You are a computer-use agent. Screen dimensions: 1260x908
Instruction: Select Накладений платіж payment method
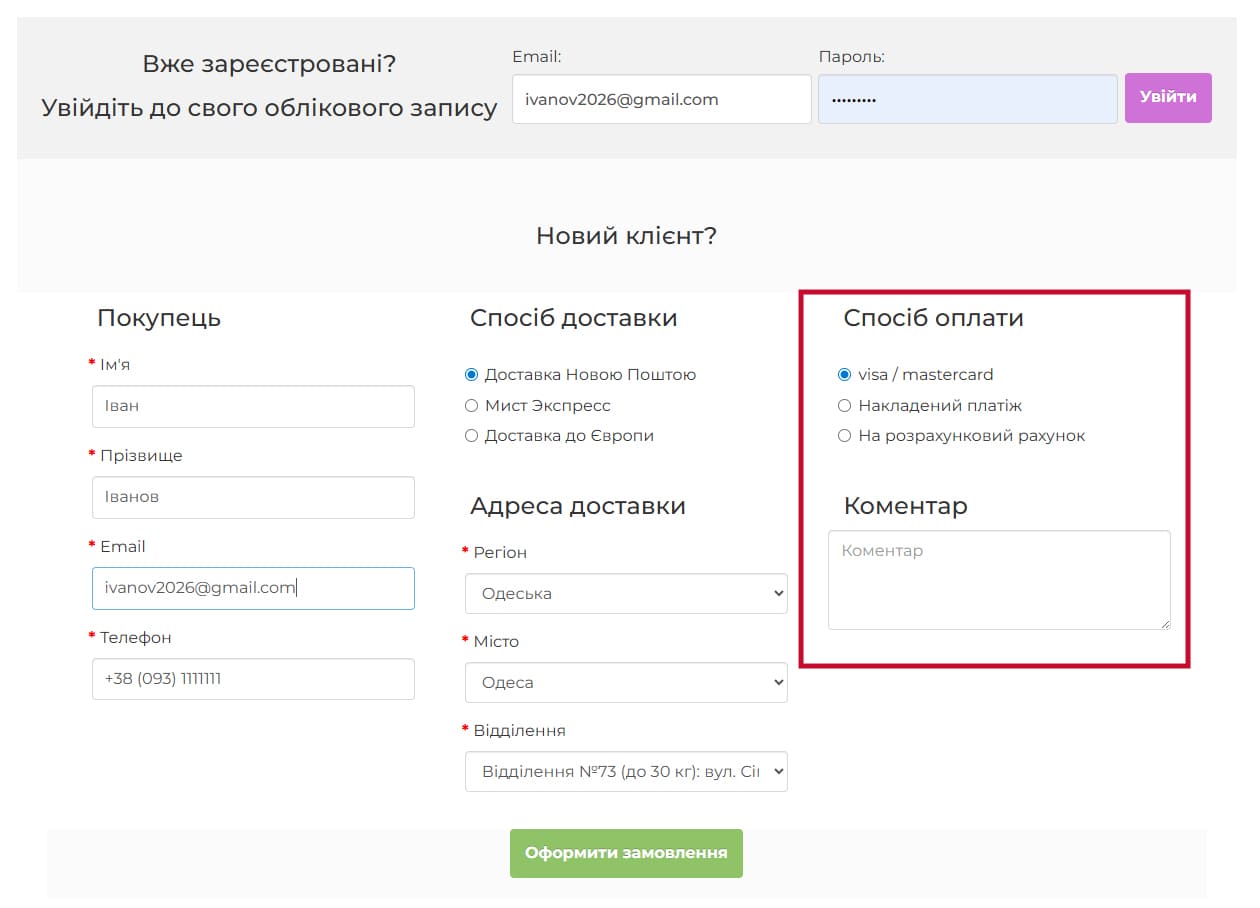[x=844, y=406]
